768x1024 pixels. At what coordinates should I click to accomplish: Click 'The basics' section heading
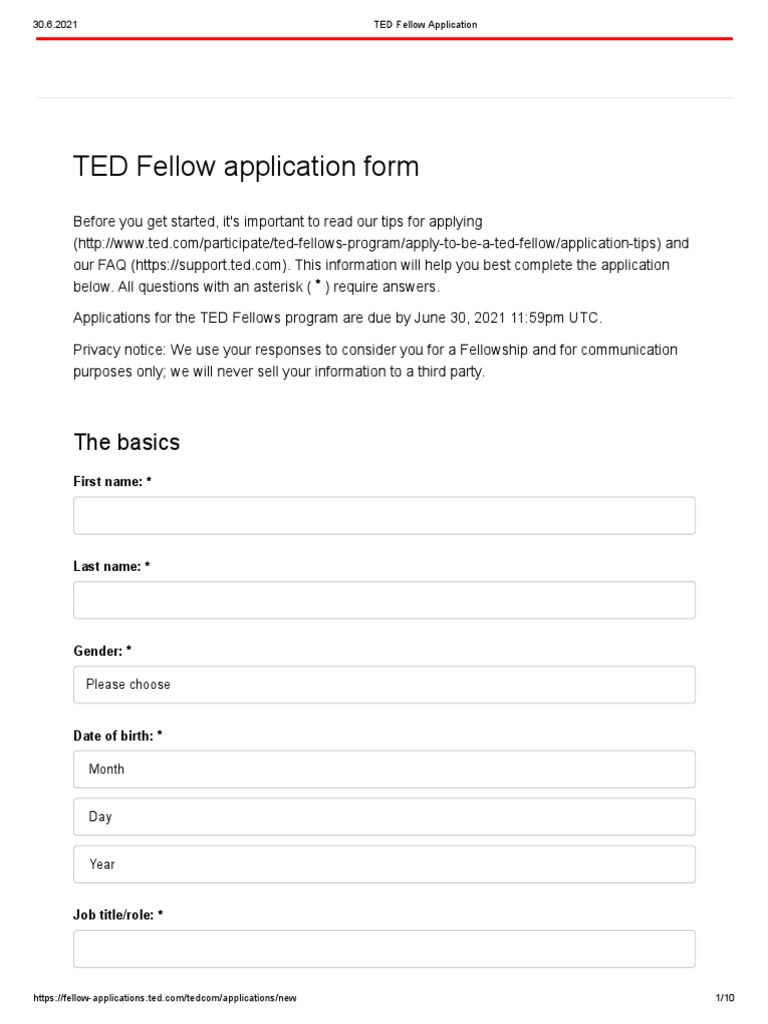[x=126, y=442]
